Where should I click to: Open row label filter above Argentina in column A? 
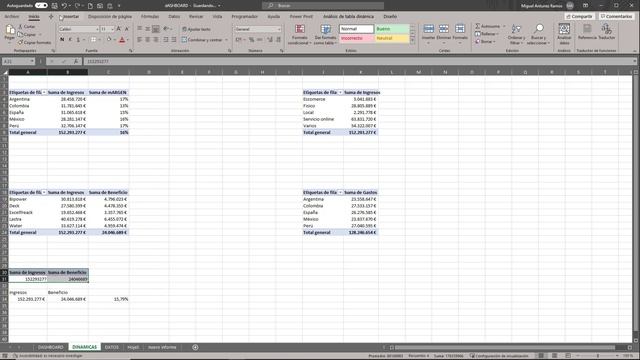coord(44,93)
